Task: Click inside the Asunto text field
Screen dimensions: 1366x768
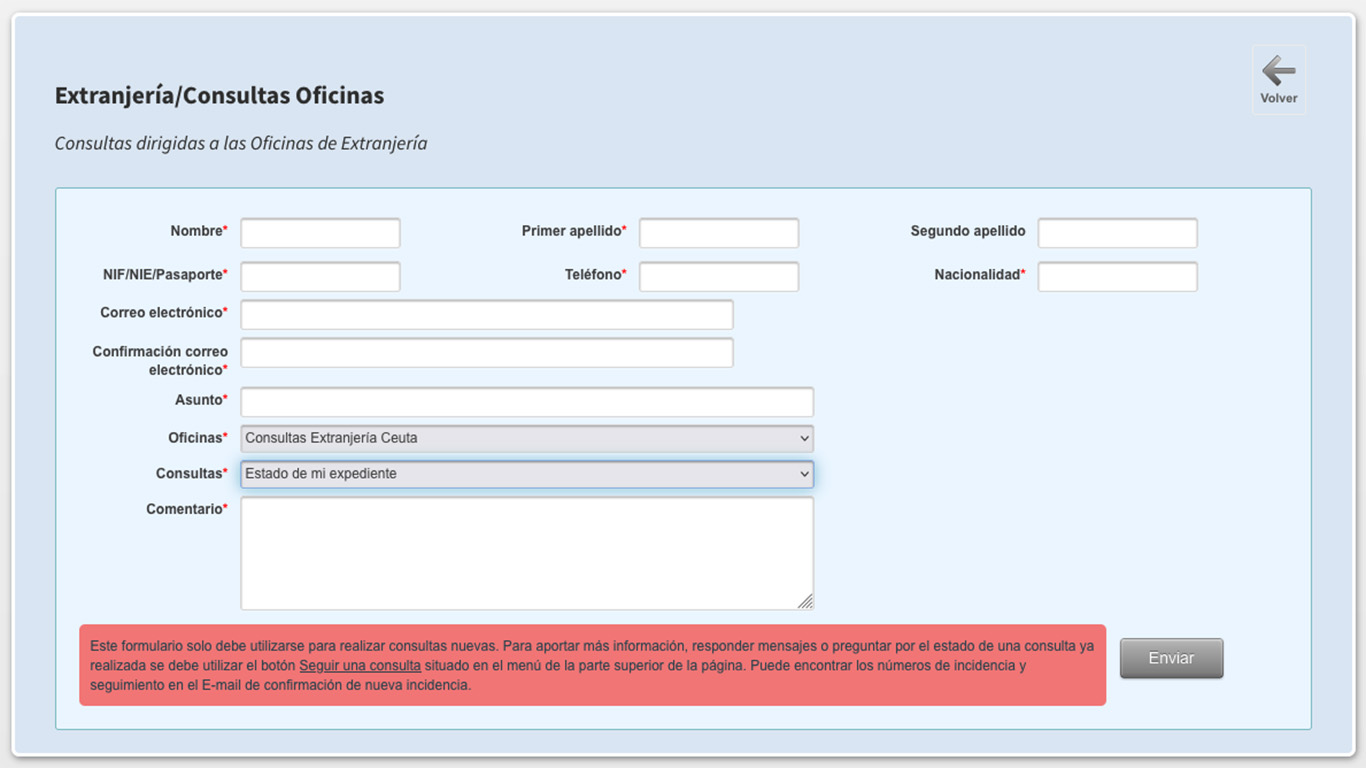Action: [527, 402]
